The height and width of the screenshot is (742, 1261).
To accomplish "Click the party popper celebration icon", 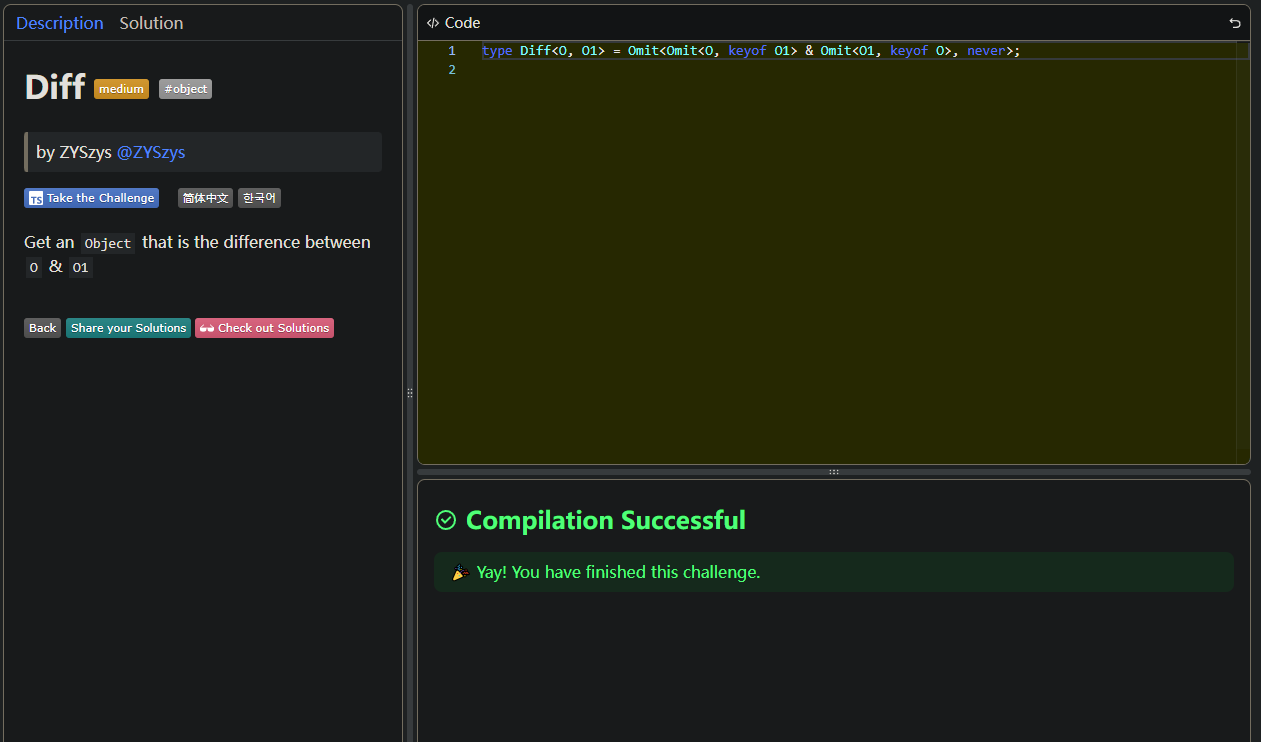I will [x=460, y=573].
